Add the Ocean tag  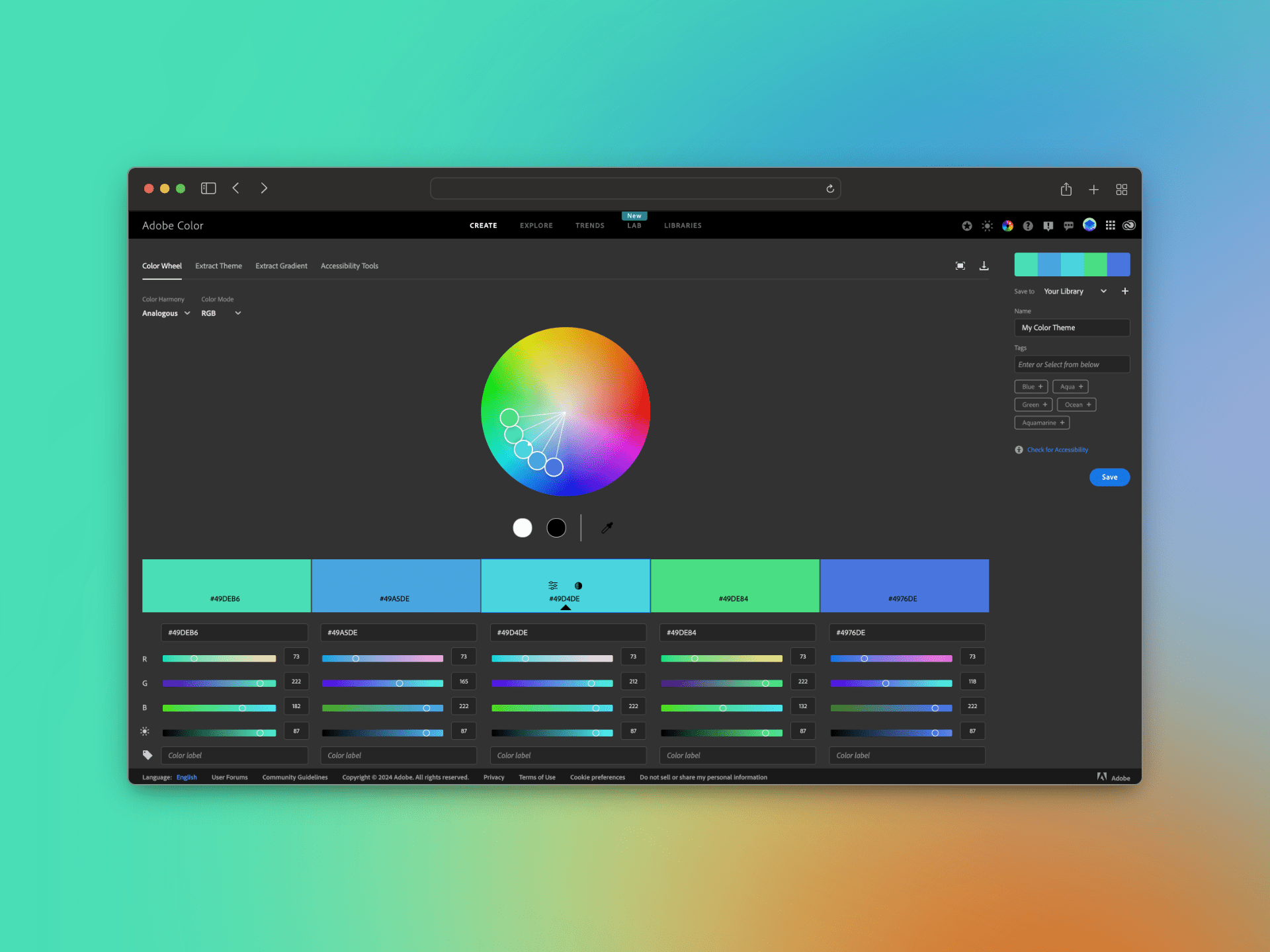coord(1077,405)
